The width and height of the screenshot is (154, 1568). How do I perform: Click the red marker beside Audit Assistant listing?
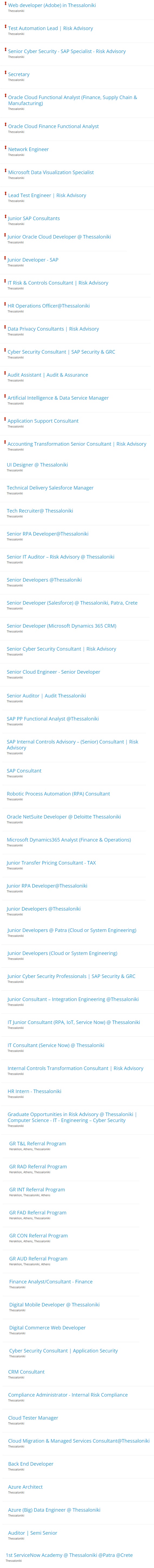[5, 373]
